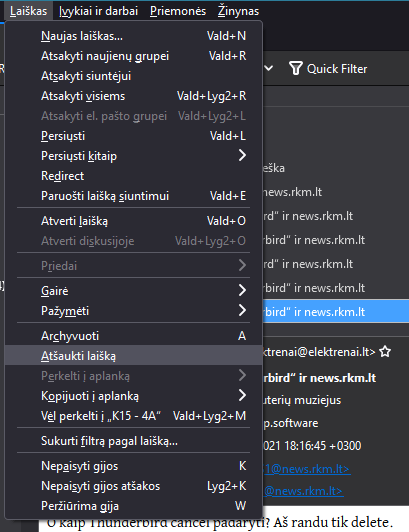Expand Kopijuoti į aplanką submenu
This screenshot has height=532, width=409.
(242, 396)
